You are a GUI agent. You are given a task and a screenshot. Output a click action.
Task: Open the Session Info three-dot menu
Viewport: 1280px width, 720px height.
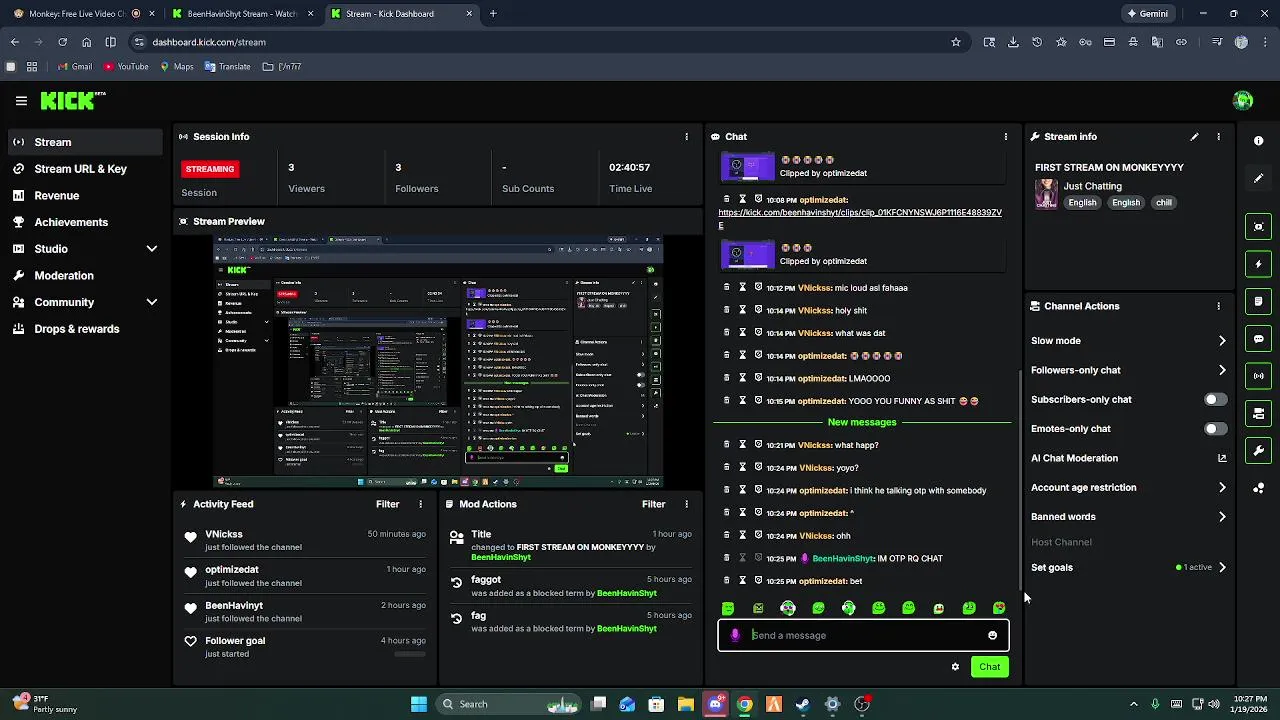pyautogui.click(x=686, y=137)
